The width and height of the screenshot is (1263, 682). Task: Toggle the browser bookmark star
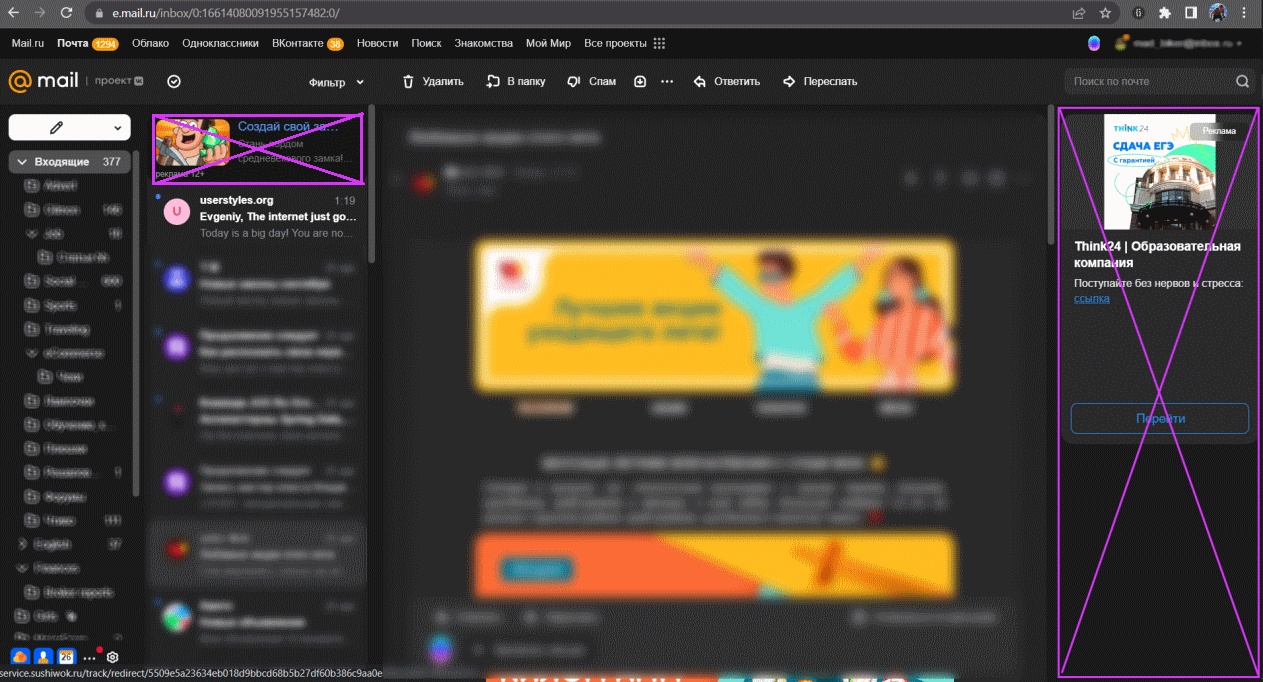point(1104,15)
